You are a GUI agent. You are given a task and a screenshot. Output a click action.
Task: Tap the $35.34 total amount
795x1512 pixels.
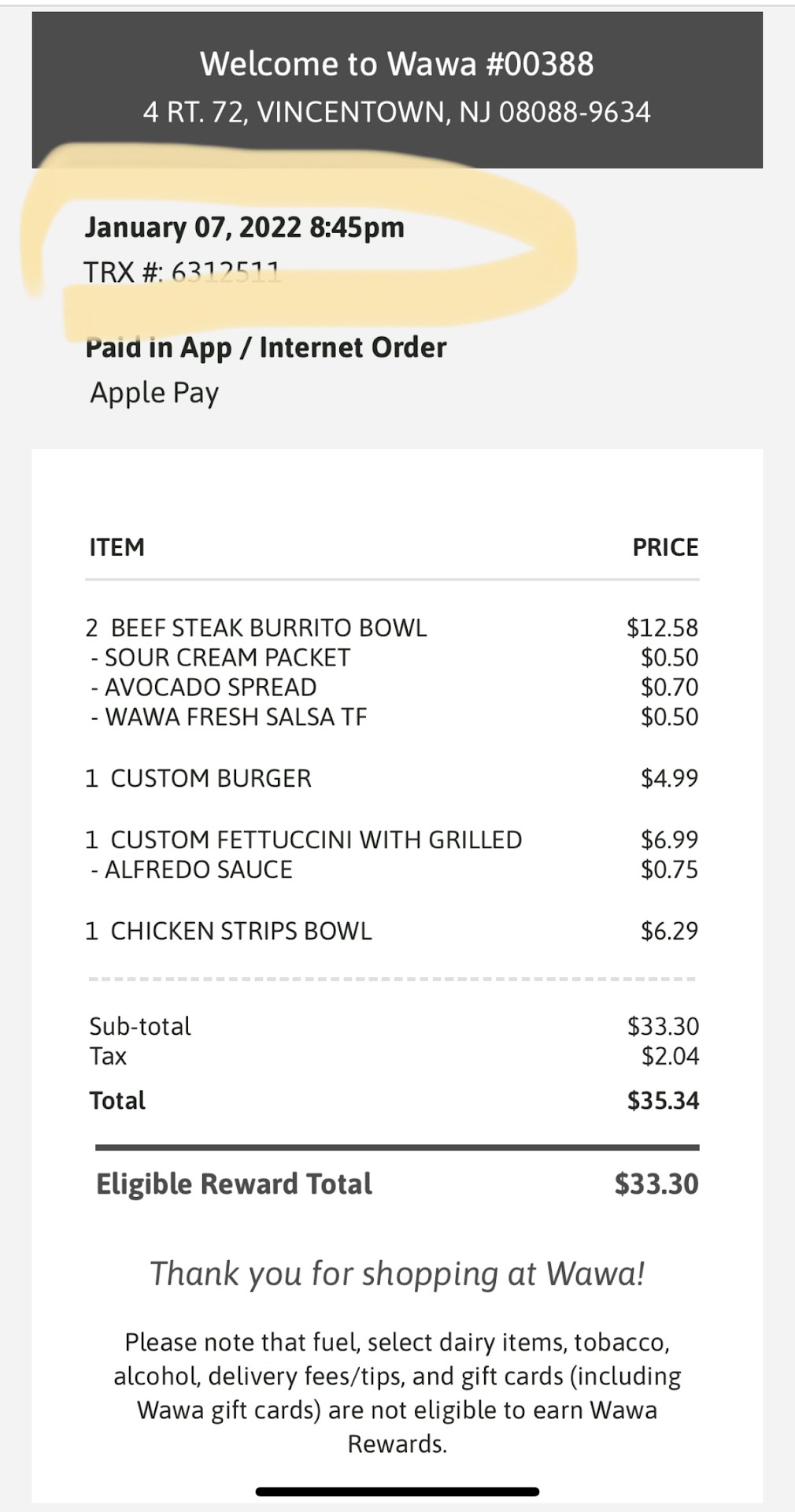coord(663,1100)
